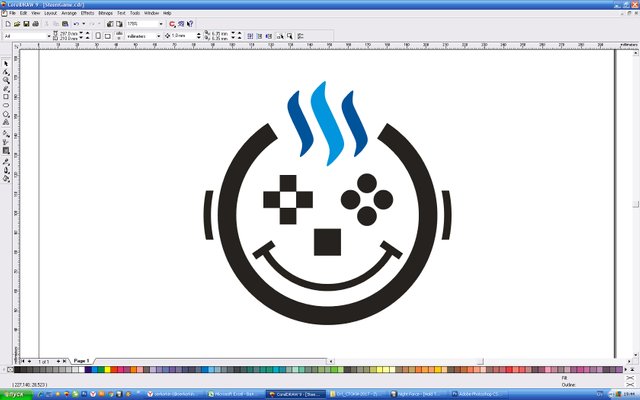The width and height of the screenshot is (640, 400).
Task: Open the Tools menu
Action: pyautogui.click(x=135, y=13)
